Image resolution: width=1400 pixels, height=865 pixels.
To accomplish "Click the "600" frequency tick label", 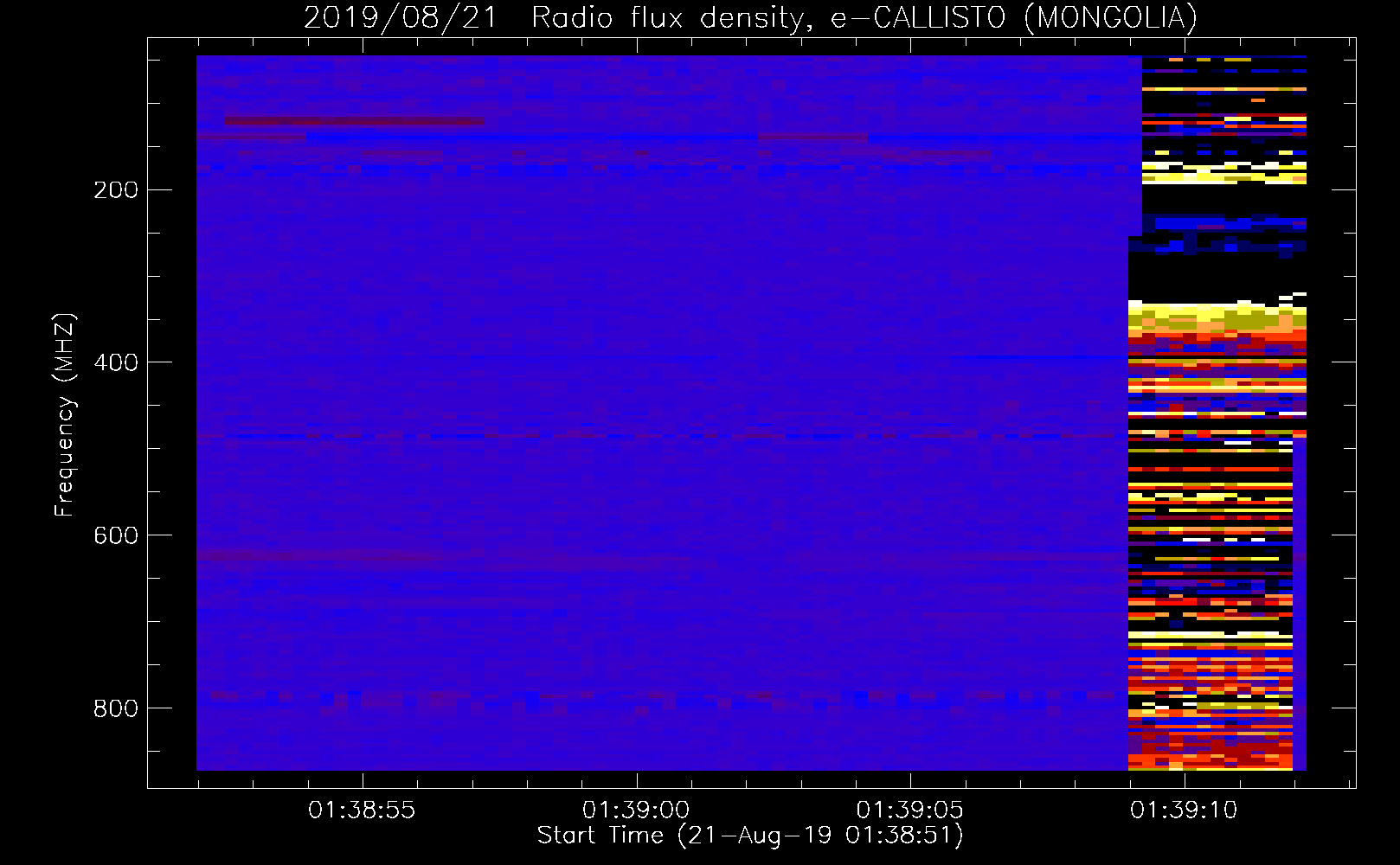I will (116, 535).
